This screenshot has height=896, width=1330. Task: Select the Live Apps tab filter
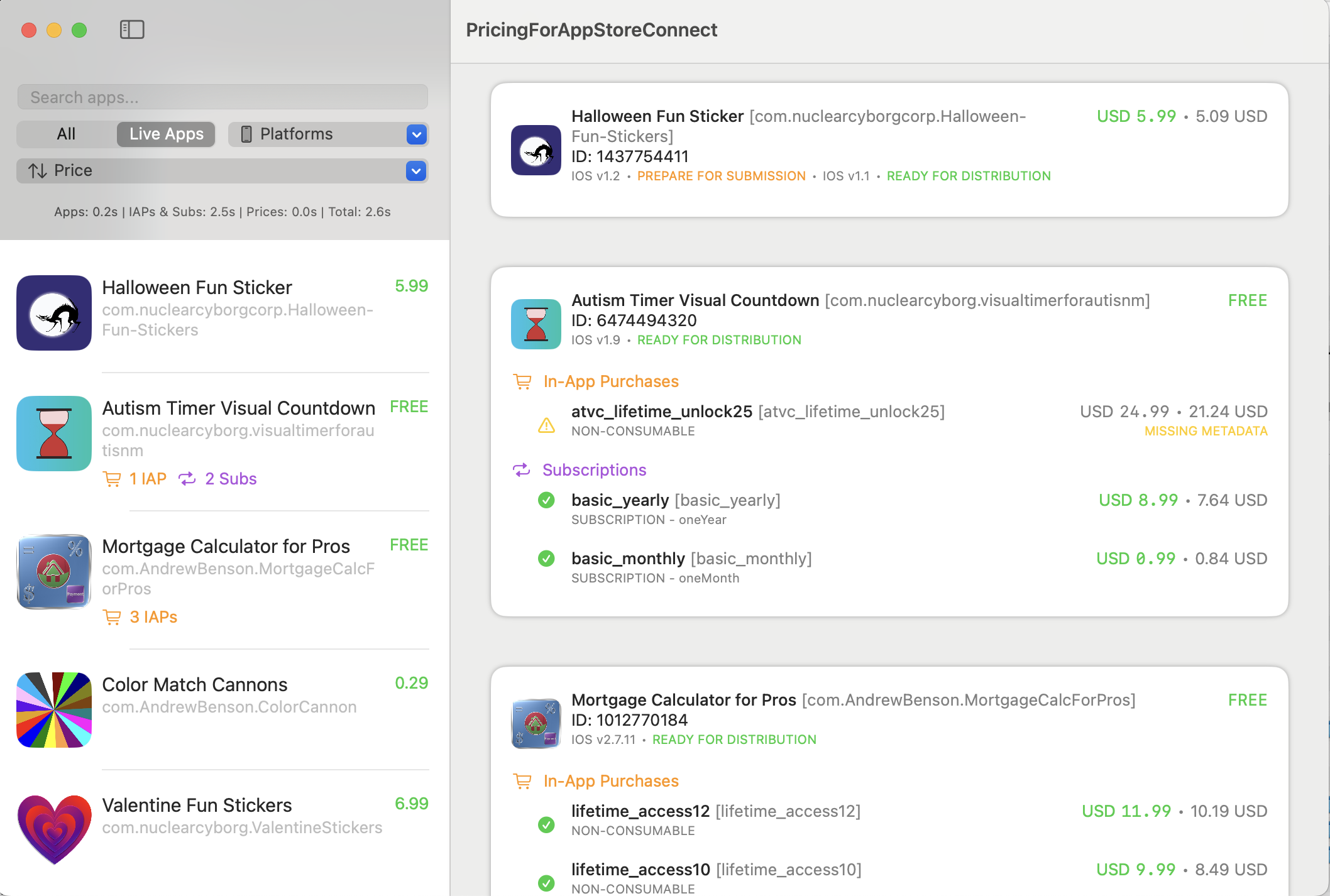pyautogui.click(x=165, y=133)
